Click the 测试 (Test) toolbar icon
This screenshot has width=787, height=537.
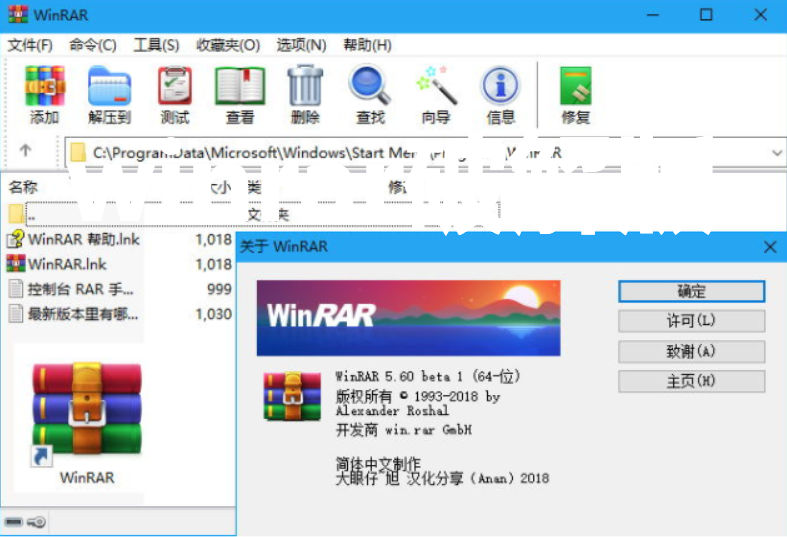pyautogui.click(x=175, y=86)
